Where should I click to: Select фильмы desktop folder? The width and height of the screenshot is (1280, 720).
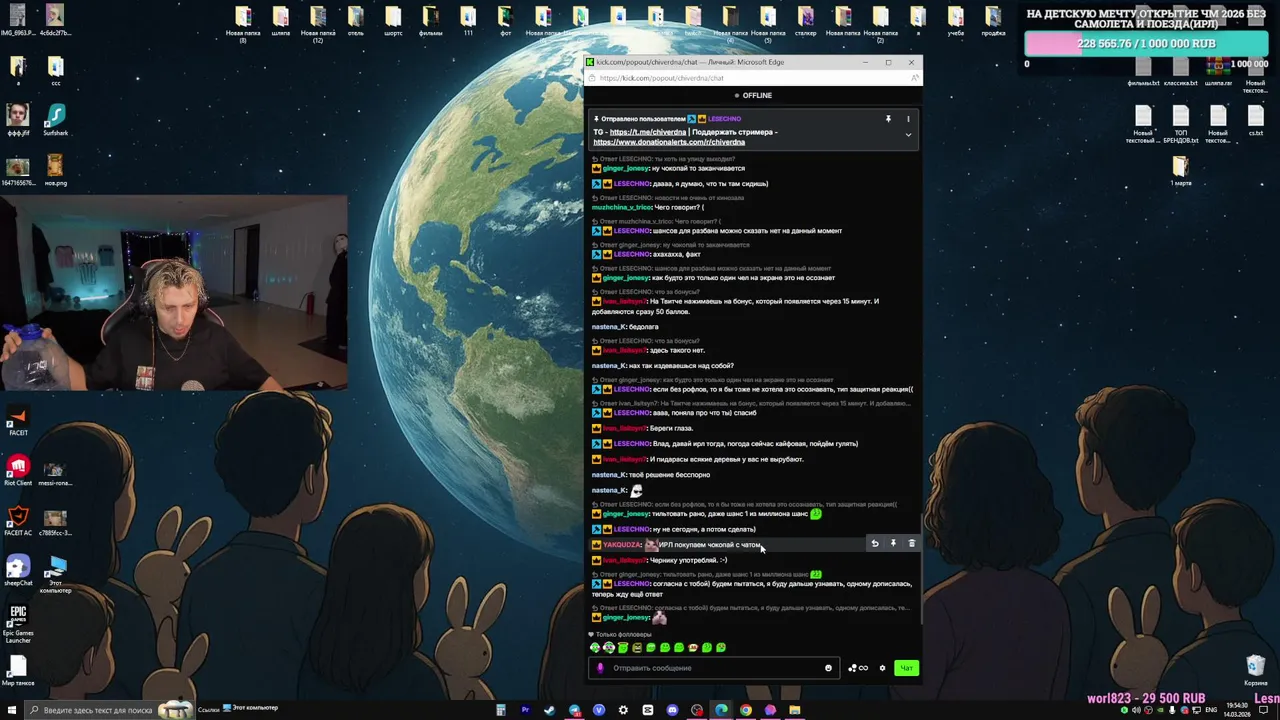coord(430,21)
